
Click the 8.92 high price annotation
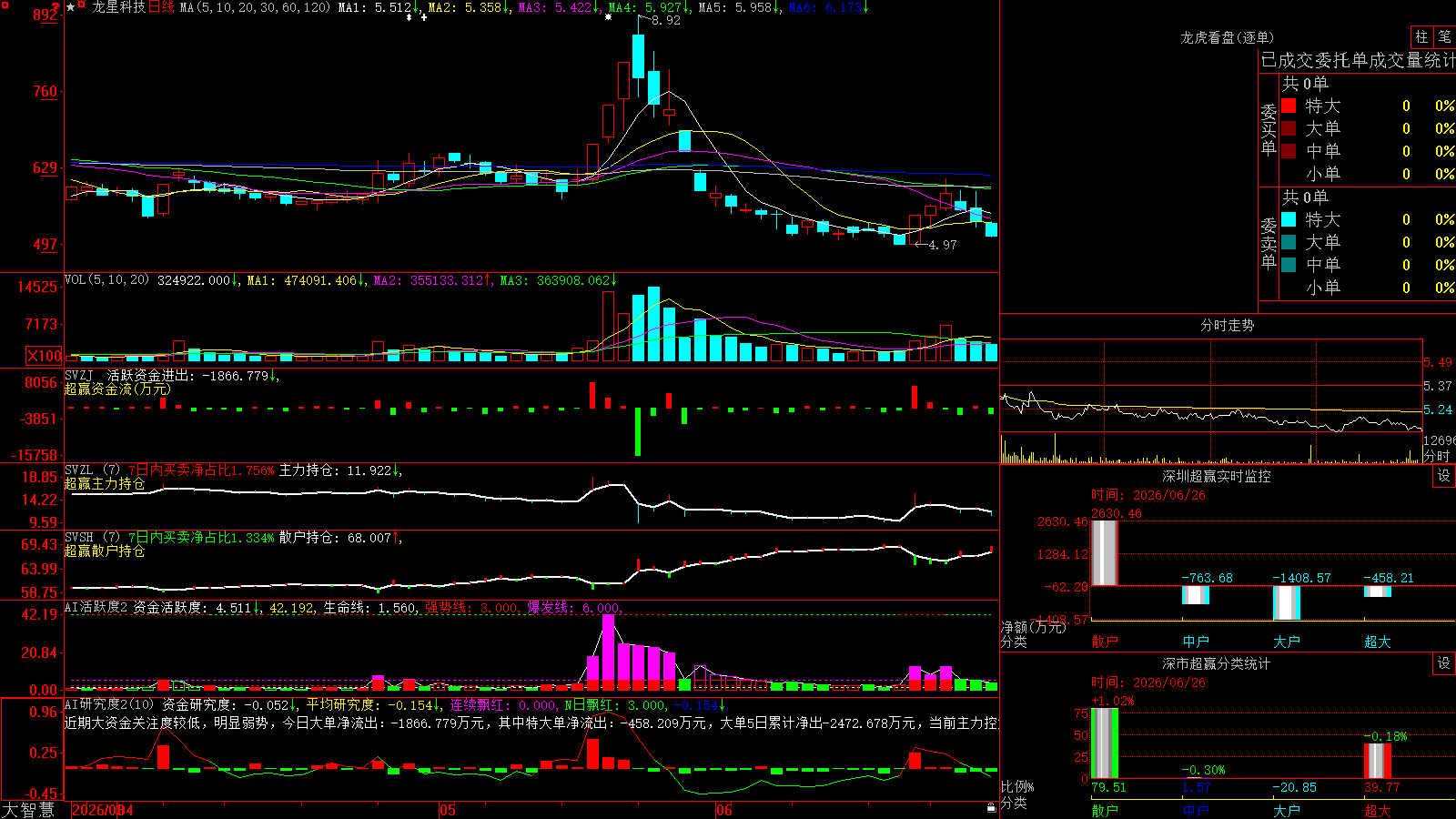[x=666, y=20]
